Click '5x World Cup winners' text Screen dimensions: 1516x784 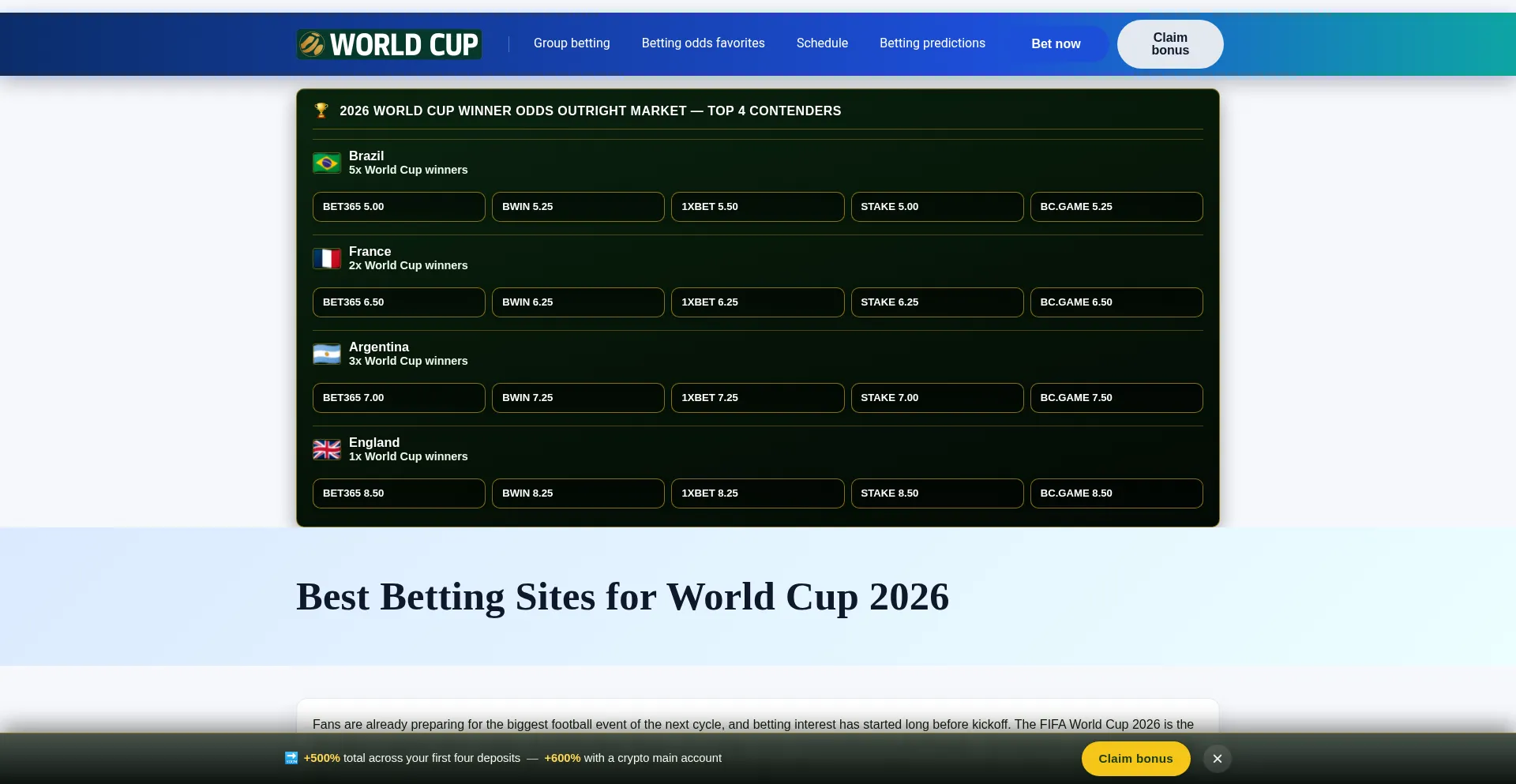[x=408, y=170]
